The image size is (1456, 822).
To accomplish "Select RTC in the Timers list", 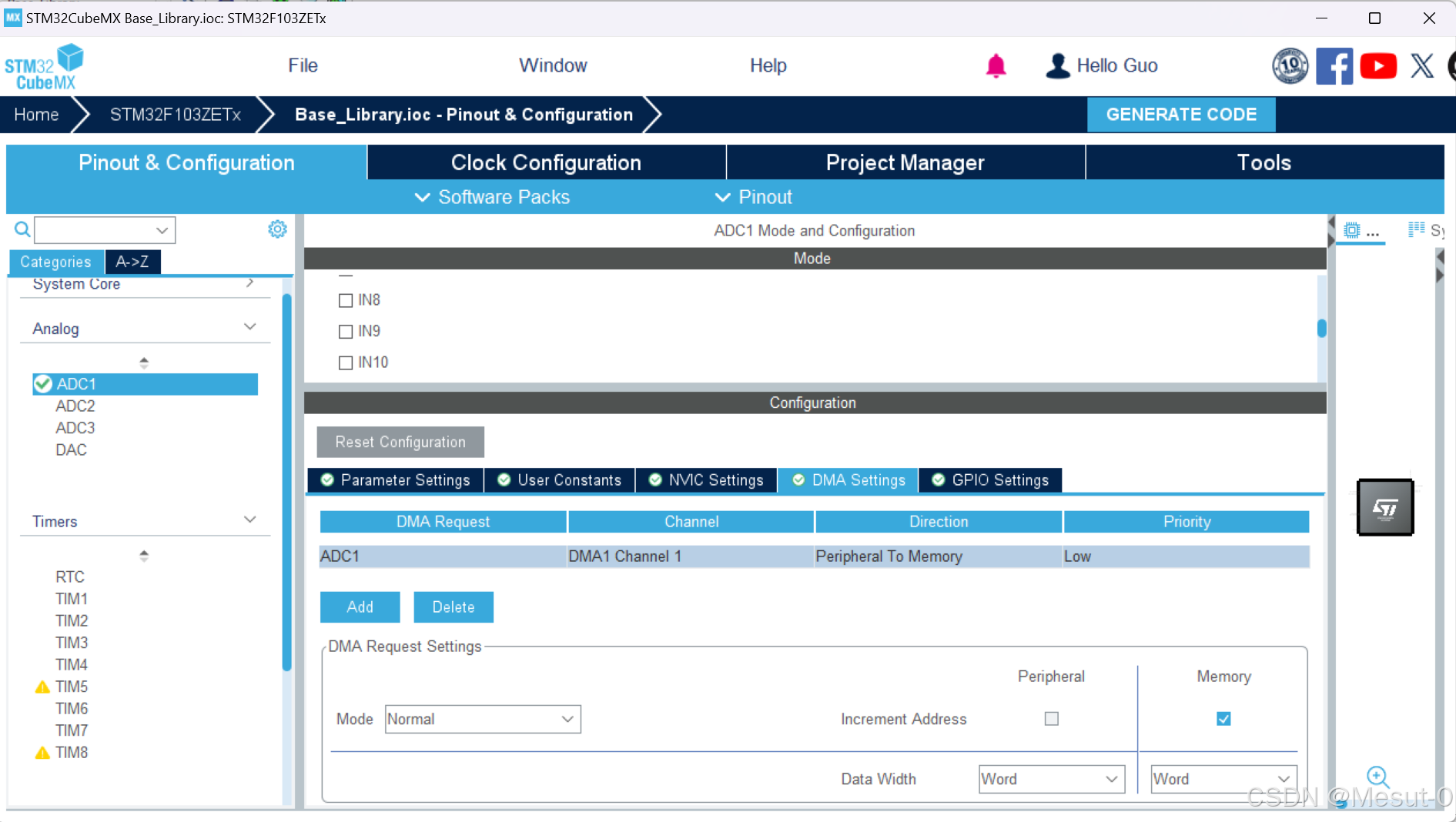I will tap(70, 577).
